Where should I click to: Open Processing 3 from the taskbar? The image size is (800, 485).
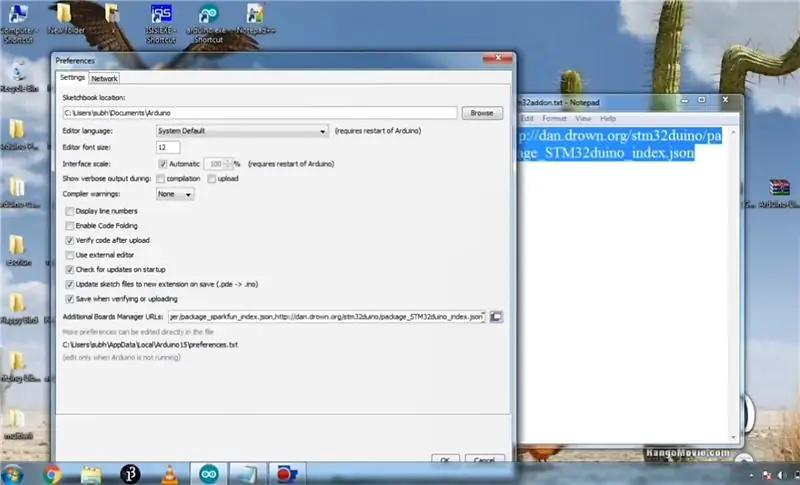click(130, 474)
